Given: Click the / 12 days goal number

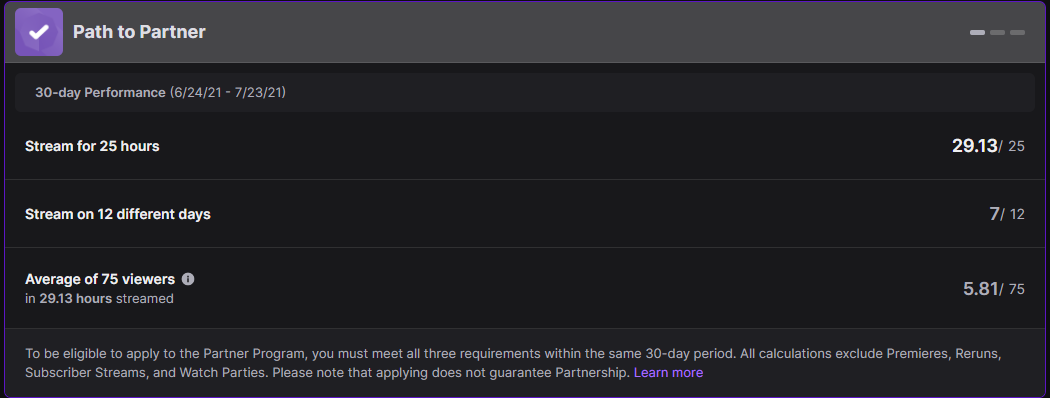Looking at the screenshot, I should pos(1012,214).
